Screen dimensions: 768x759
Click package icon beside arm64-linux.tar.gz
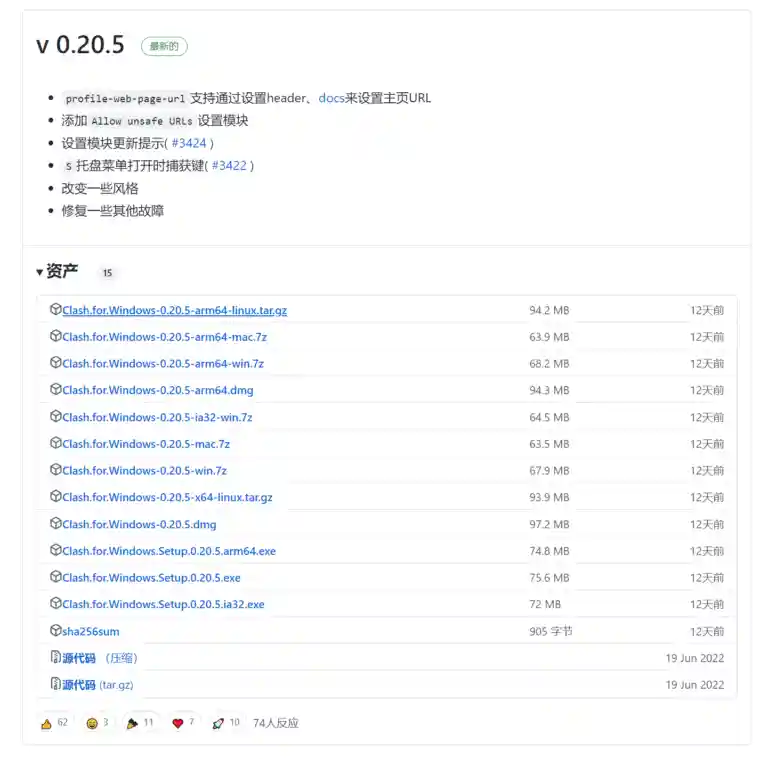(x=55, y=309)
